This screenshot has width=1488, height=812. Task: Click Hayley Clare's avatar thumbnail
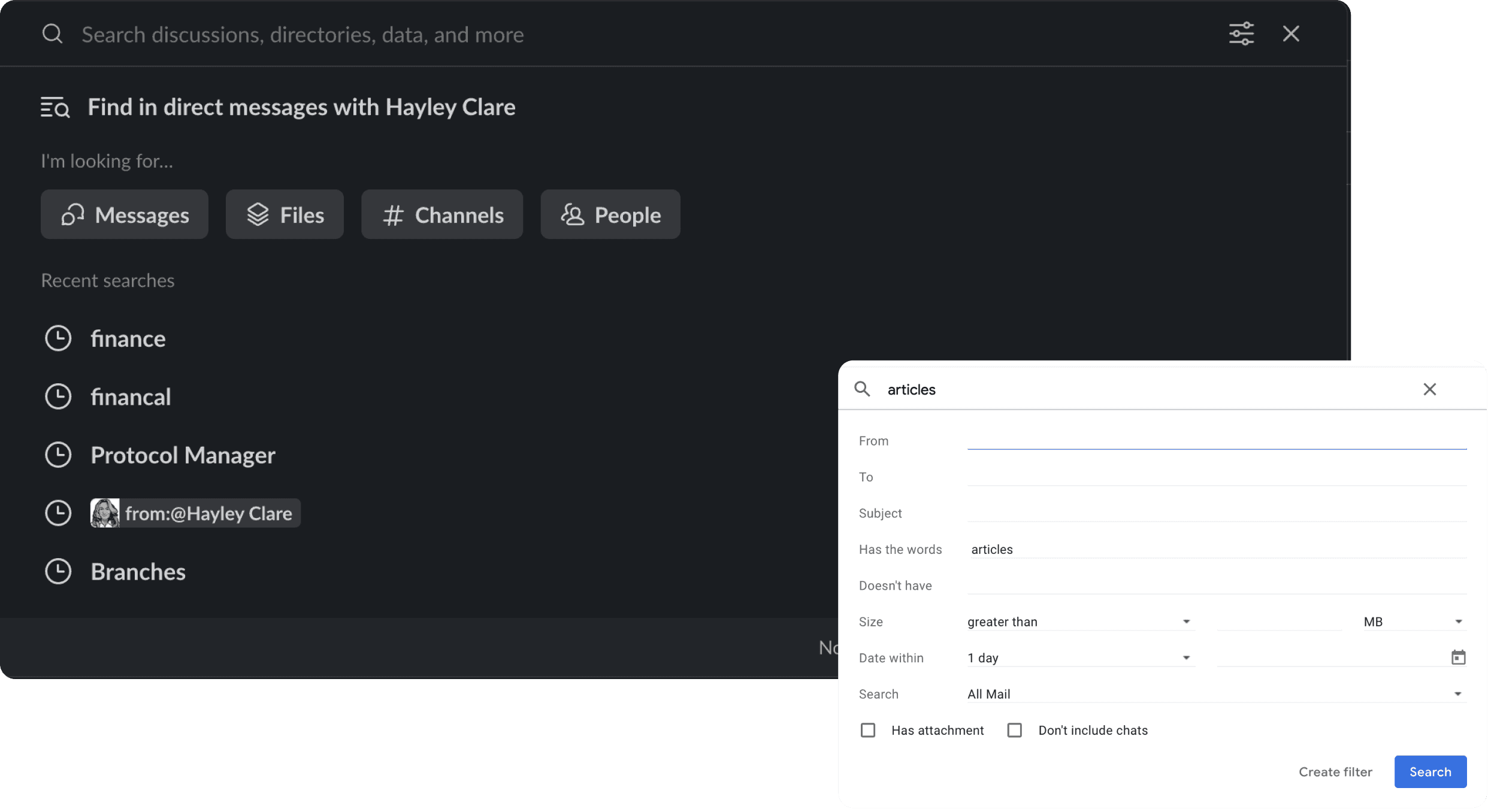click(105, 513)
